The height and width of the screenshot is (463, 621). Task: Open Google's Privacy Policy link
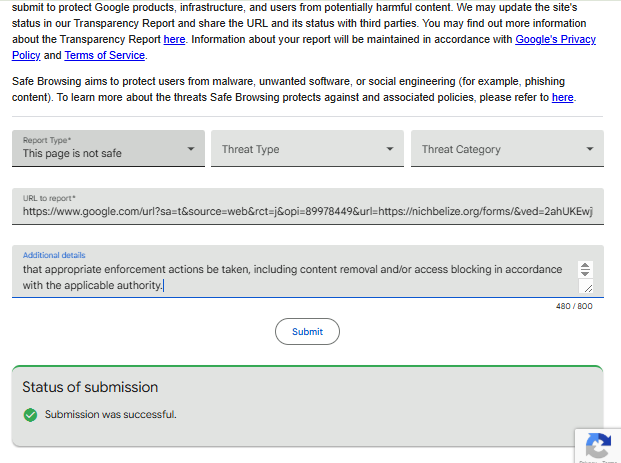click(555, 39)
